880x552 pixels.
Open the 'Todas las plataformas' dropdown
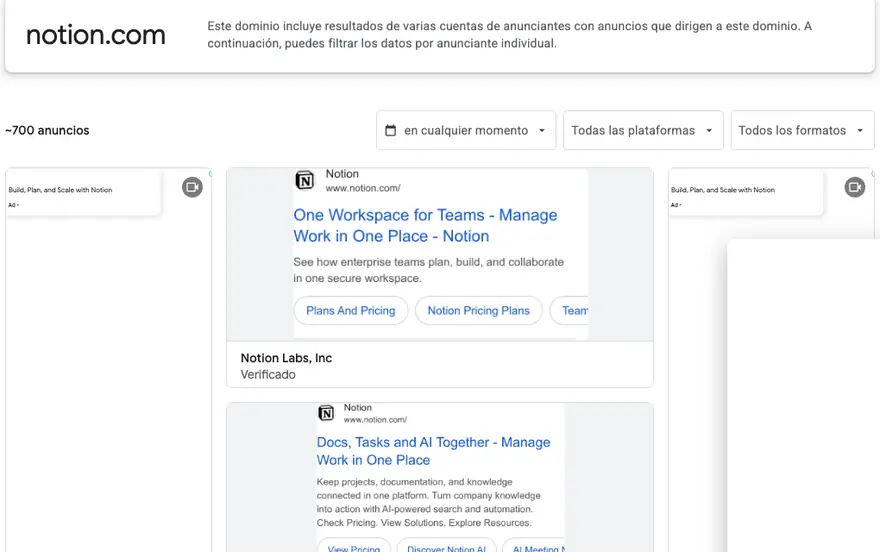pyautogui.click(x=643, y=130)
